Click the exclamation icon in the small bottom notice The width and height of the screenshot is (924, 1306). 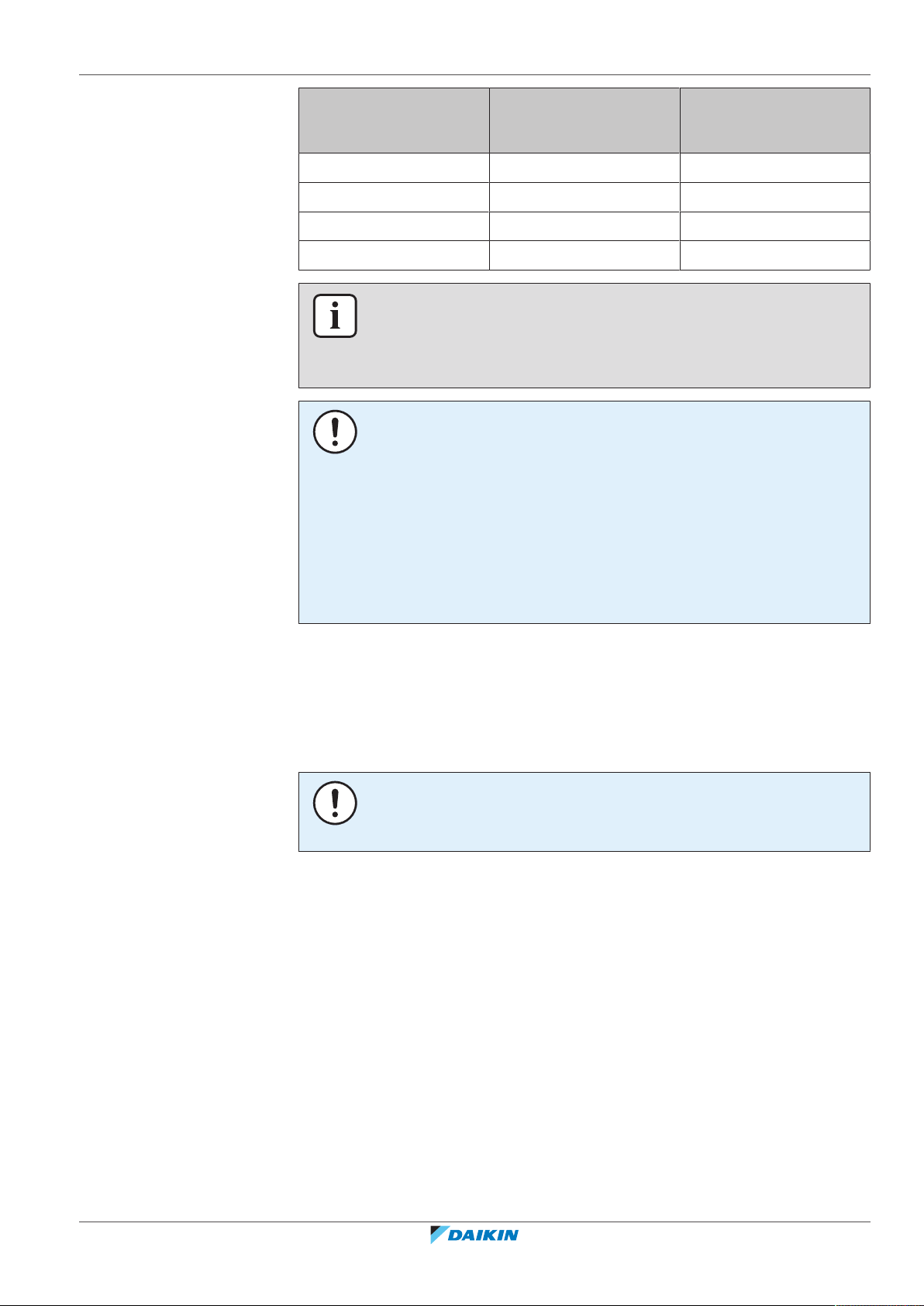pos(335,802)
